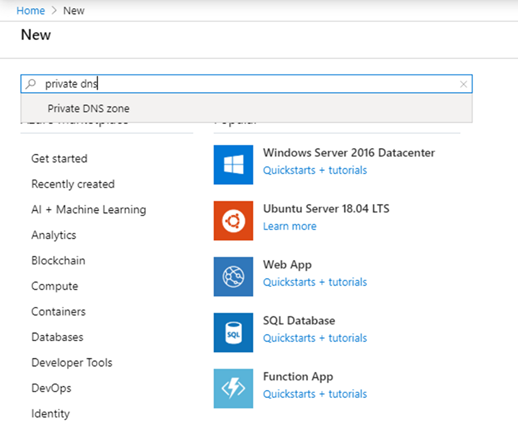Select the DevOps category

click(51, 388)
